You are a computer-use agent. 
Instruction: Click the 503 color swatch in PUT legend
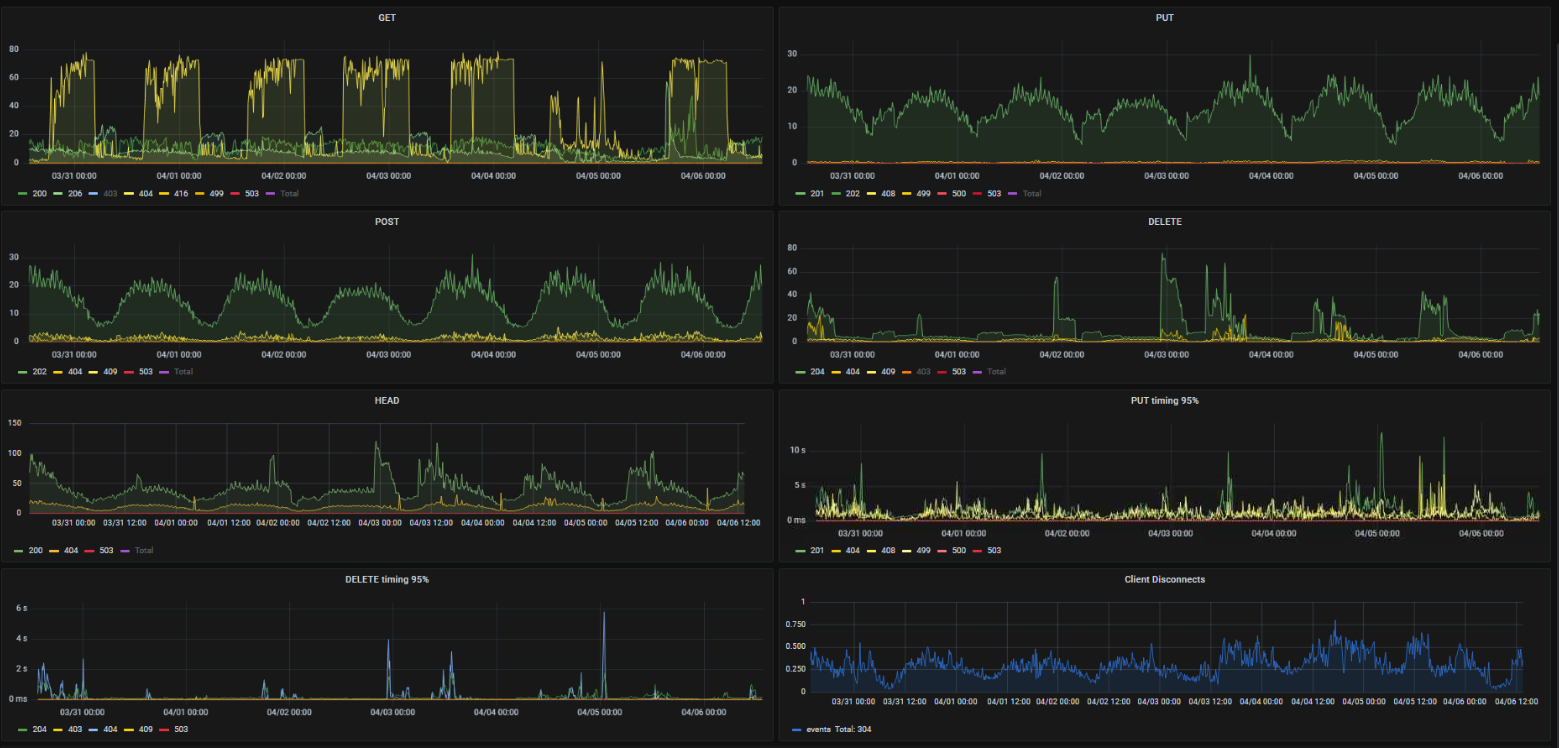[x=979, y=193]
